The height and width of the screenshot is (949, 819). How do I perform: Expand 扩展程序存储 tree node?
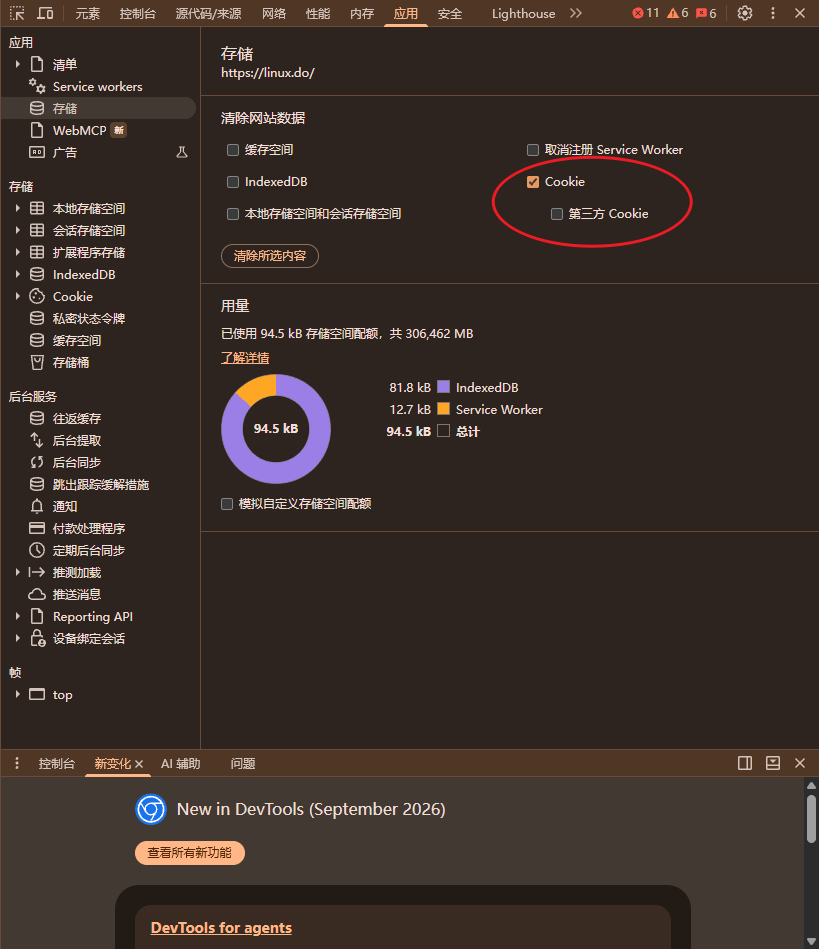(x=18, y=252)
